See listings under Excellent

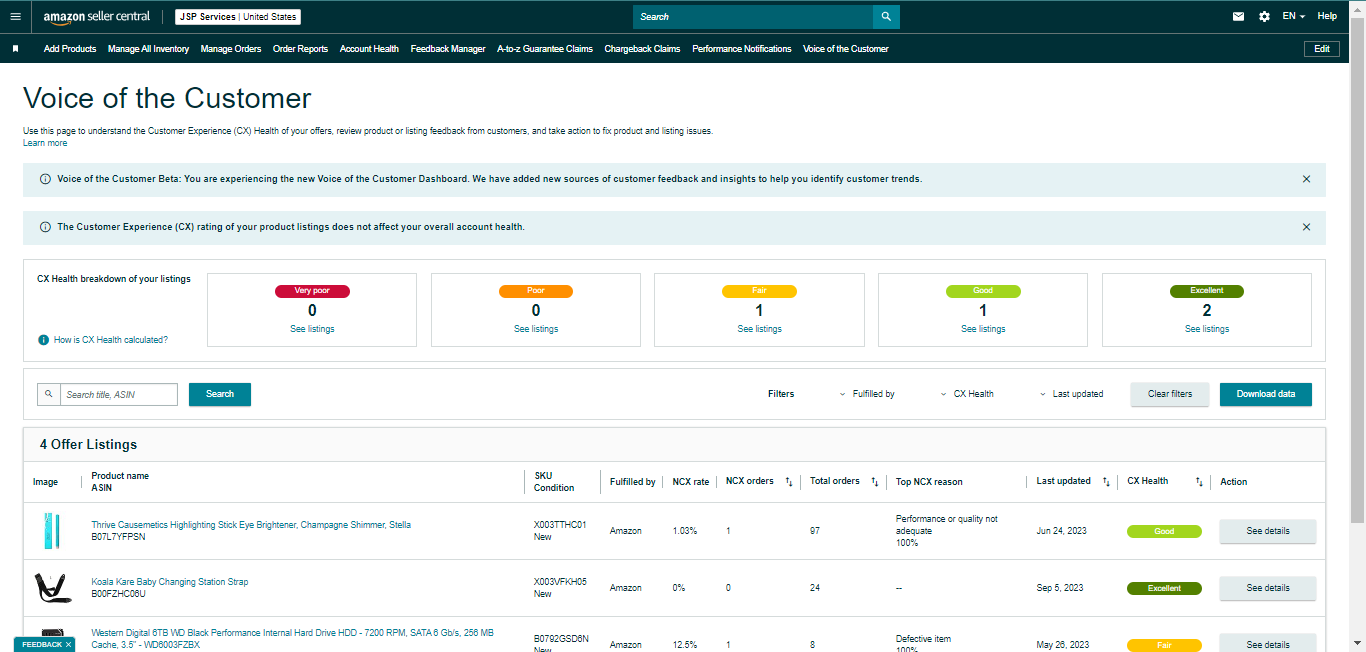1207,329
